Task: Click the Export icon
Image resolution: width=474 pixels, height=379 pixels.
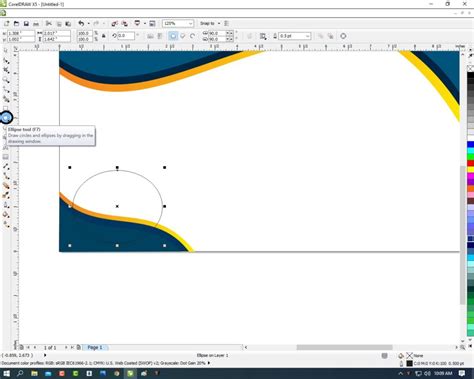Action: click(x=125, y=23)
